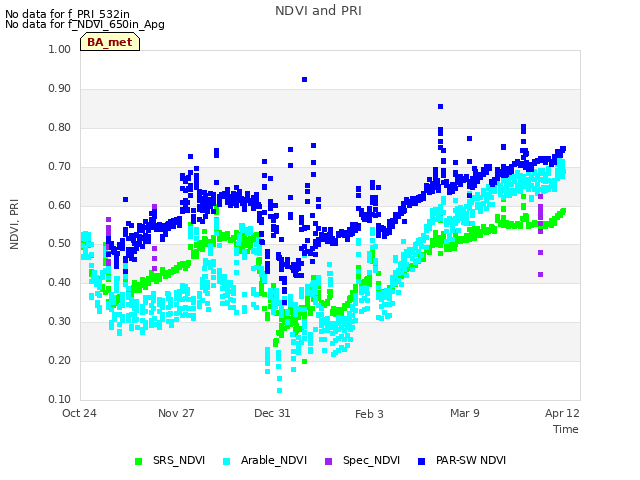
Task: Click the 0.60 y-axis value
Action: pos(60,205)
